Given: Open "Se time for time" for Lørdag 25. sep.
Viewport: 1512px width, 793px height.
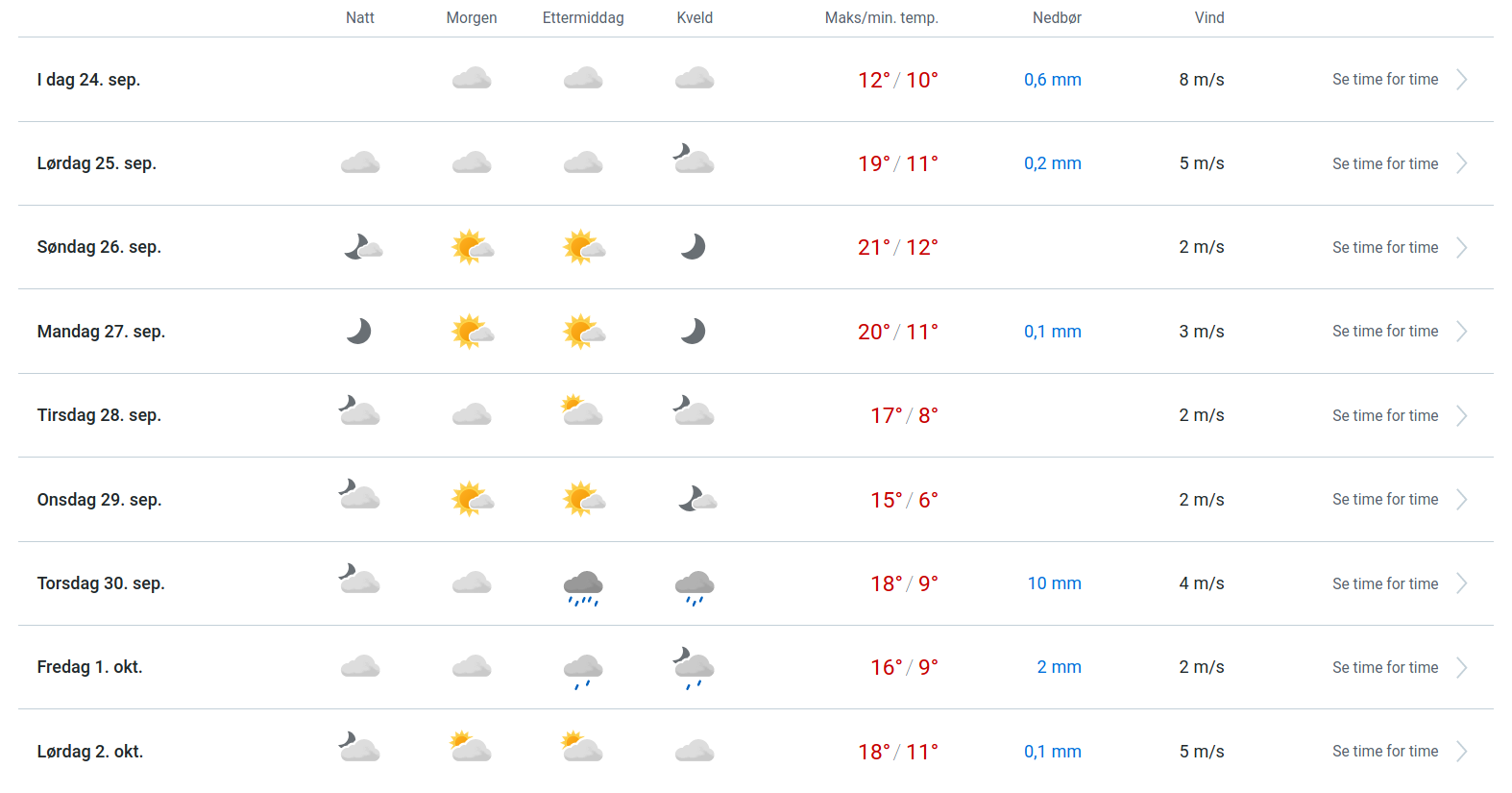Looking at the screenshot, I should (x=1385, y=164).
